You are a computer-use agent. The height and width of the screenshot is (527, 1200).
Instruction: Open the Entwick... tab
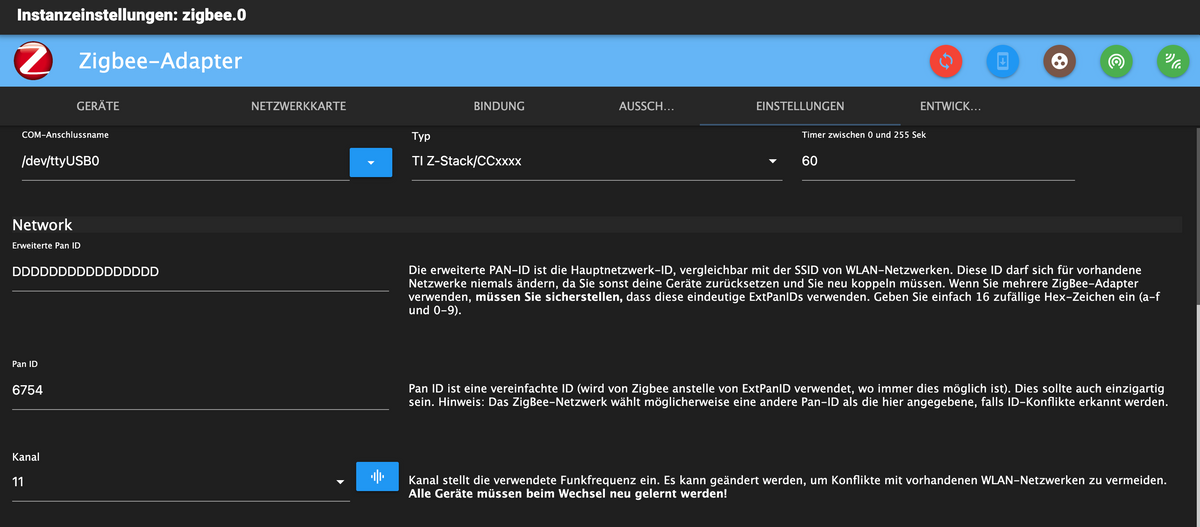(950, 106)
